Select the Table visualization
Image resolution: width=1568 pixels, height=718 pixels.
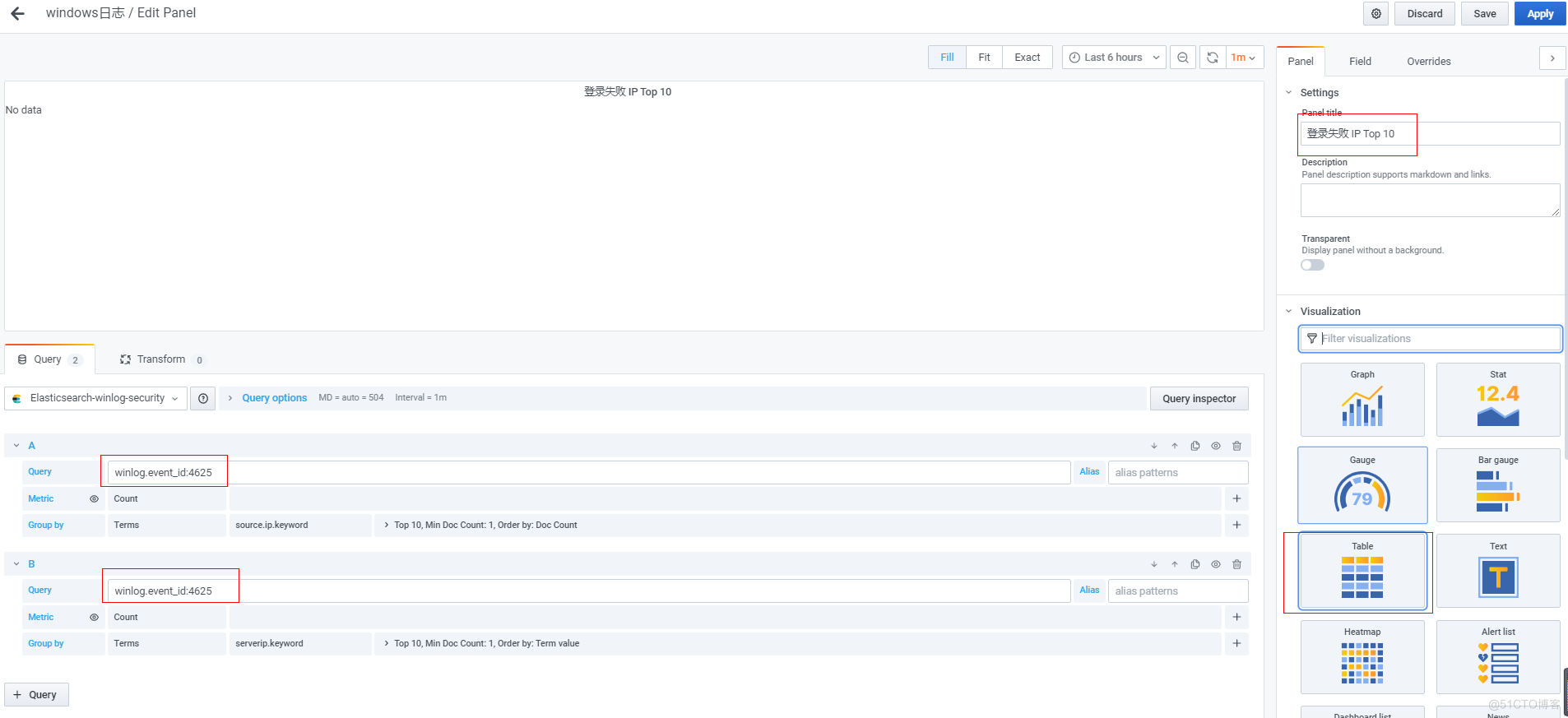pyautogui.click(x=1362, y=571)
